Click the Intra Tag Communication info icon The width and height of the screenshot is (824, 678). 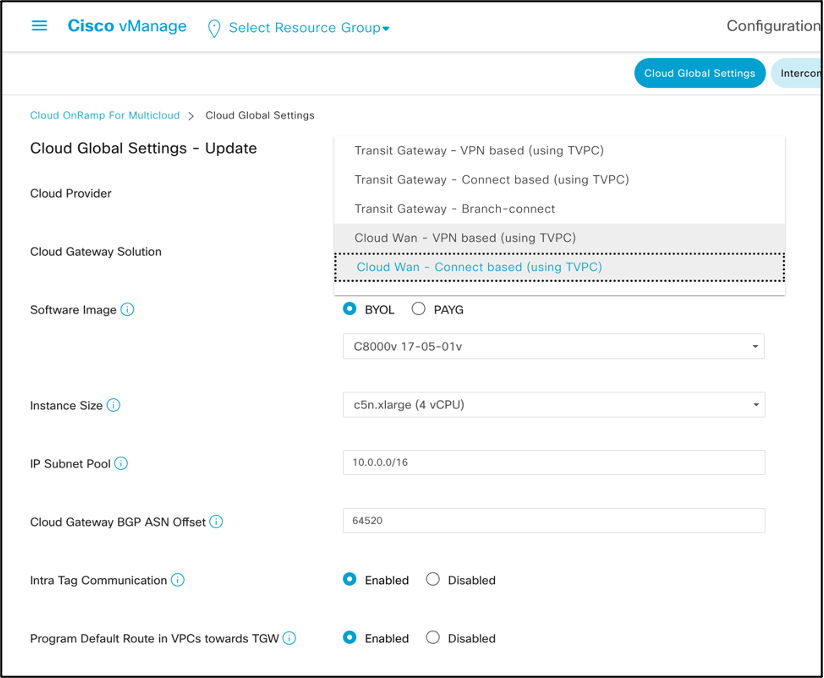tap(177, 580)
